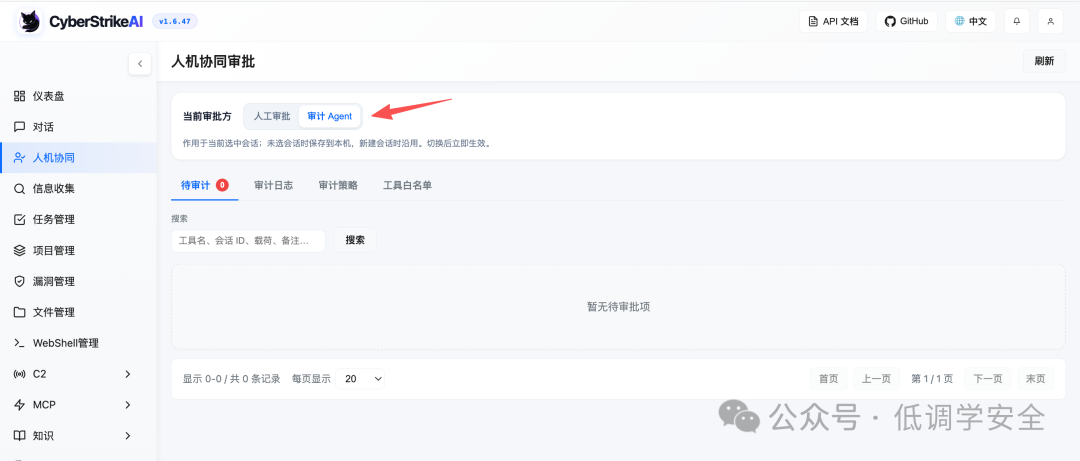Switch approver to 审计 Agent
This screenshot has height=461, width=1080.
[329, 116]
